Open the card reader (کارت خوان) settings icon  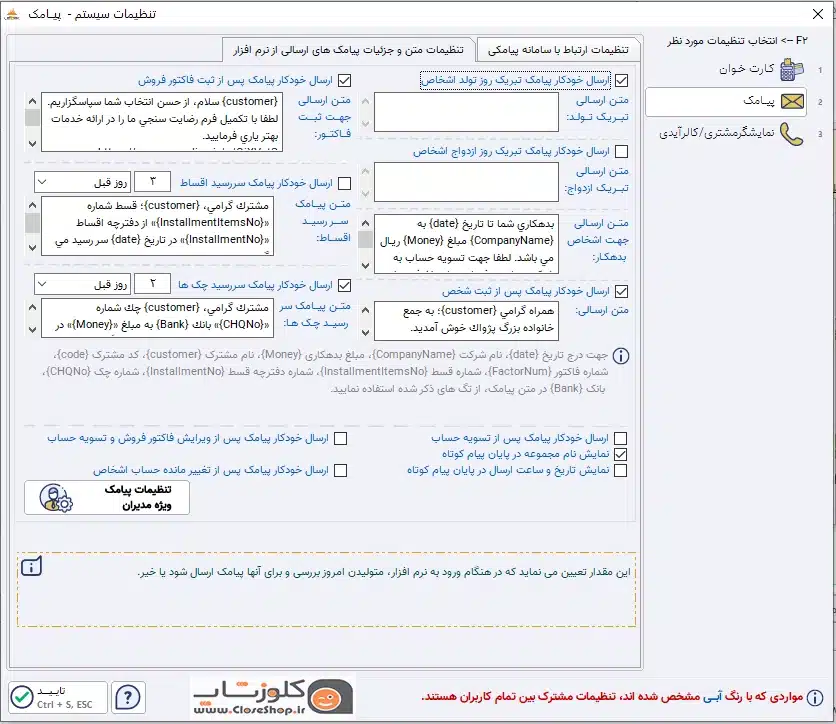(792, 69)
